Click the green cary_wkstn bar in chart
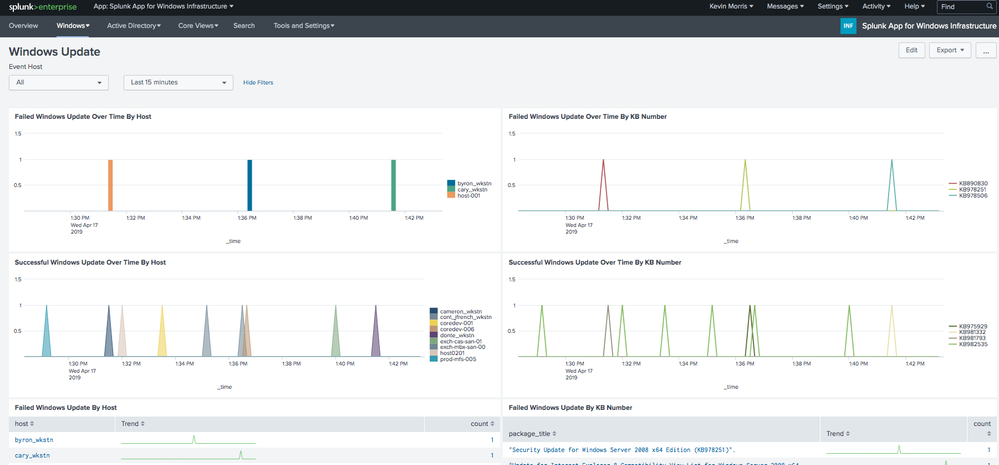Image resolution: width=999 pixels, height=465 pixels. point(394,185)
